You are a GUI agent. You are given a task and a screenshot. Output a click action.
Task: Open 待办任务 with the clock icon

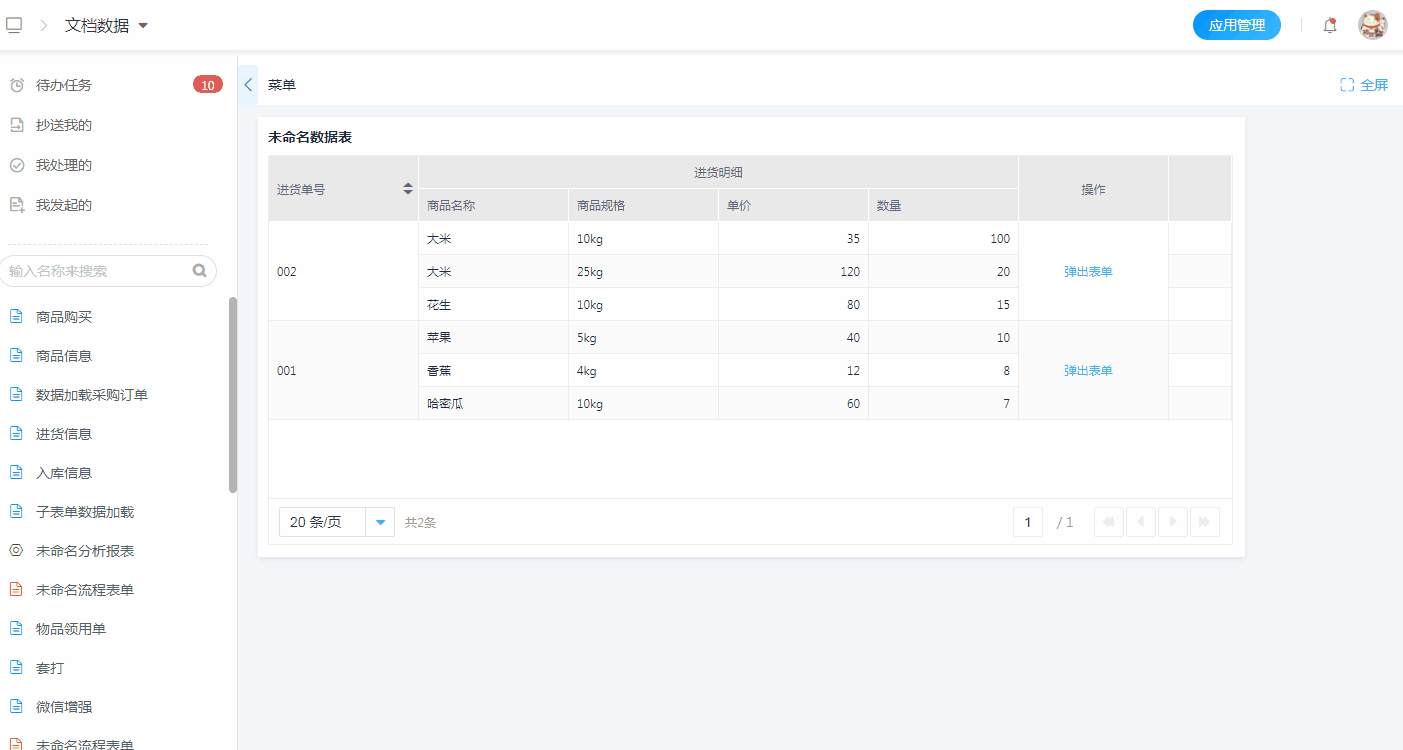click(64, 85)
